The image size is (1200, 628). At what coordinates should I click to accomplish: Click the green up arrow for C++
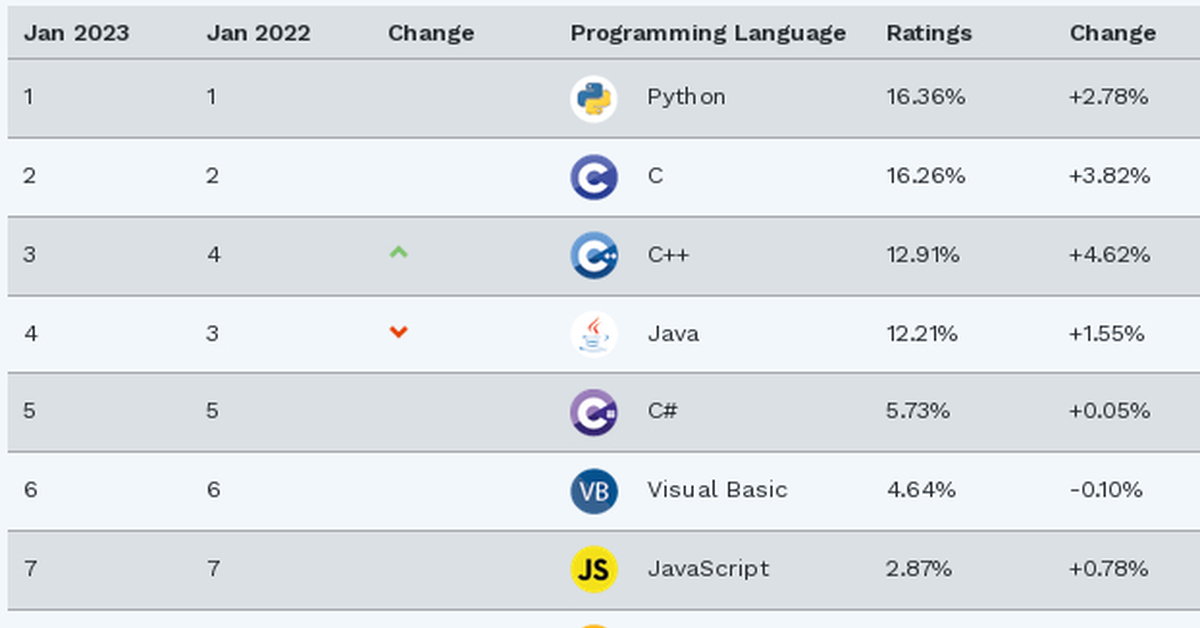pyautogui.click(x=399, y=253)
